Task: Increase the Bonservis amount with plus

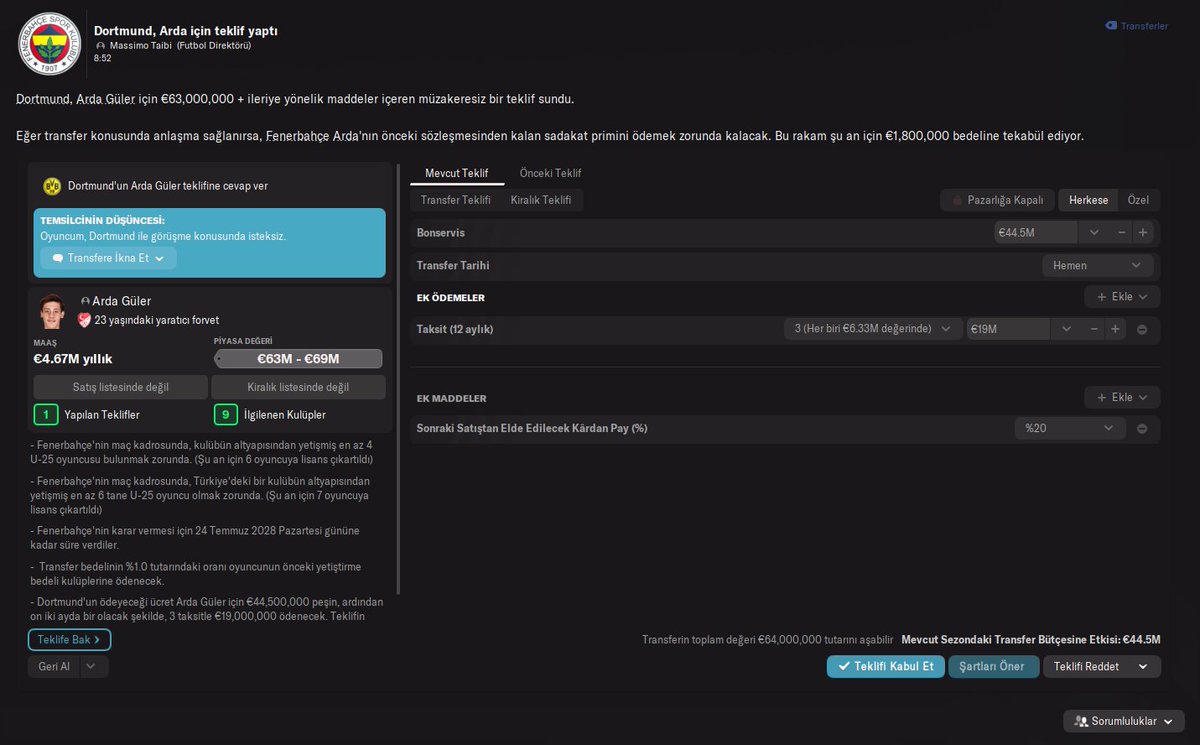Action: click(1143, 232)
